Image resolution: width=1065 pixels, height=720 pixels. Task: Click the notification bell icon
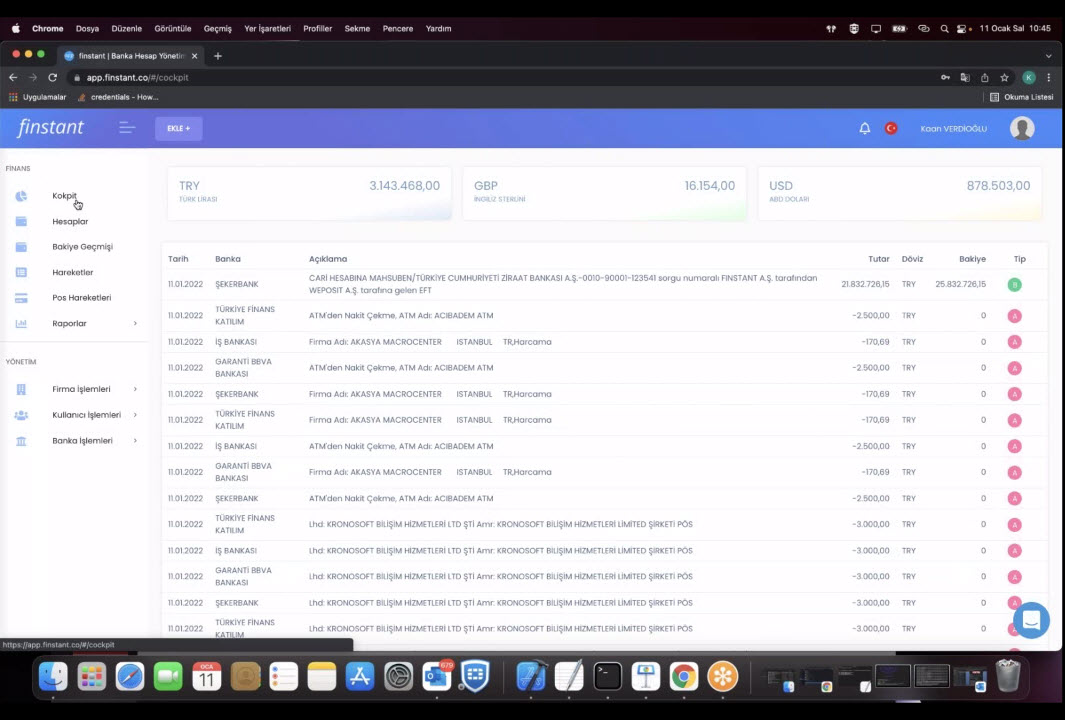pos(864,129)
